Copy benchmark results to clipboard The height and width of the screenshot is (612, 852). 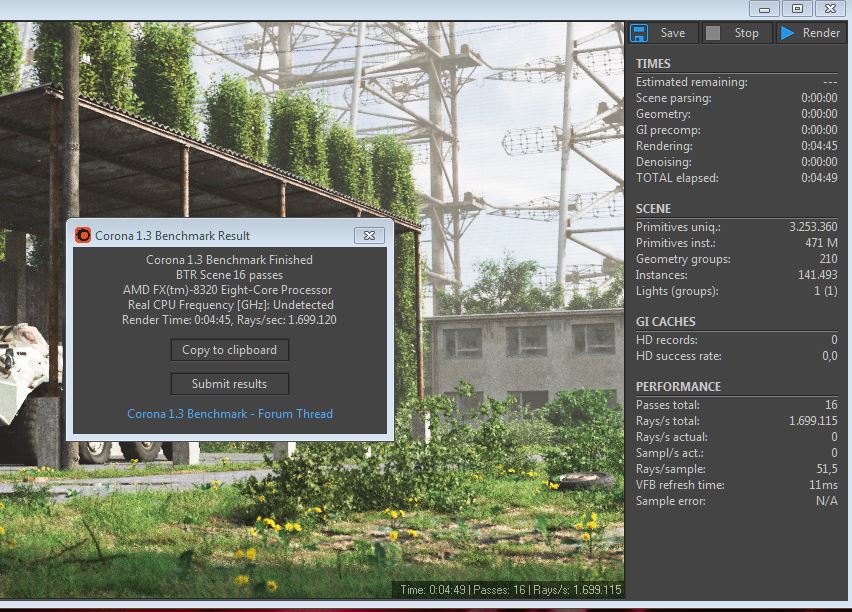(x=229, y=350)
